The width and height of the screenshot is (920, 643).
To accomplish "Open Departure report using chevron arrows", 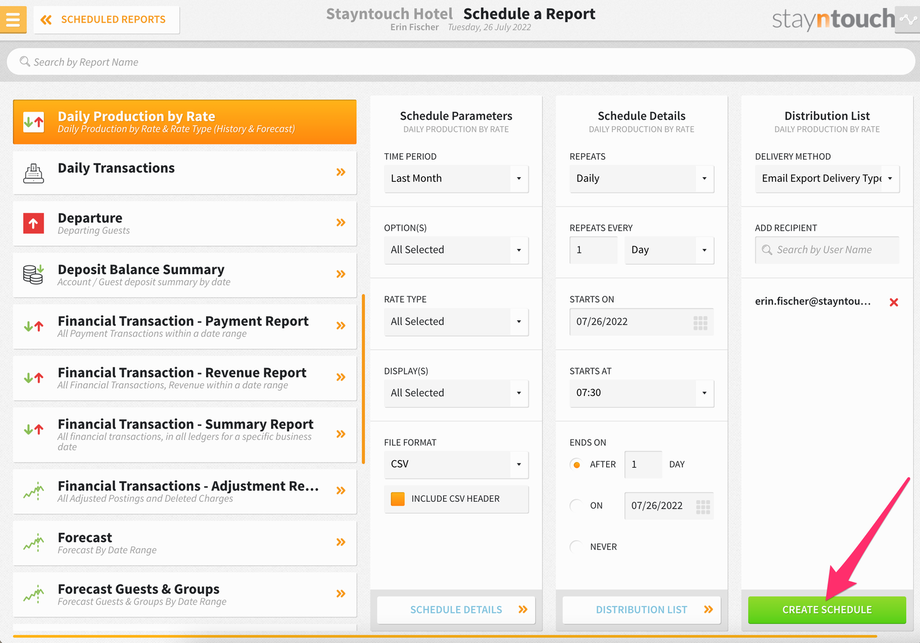I will point(340,222).
